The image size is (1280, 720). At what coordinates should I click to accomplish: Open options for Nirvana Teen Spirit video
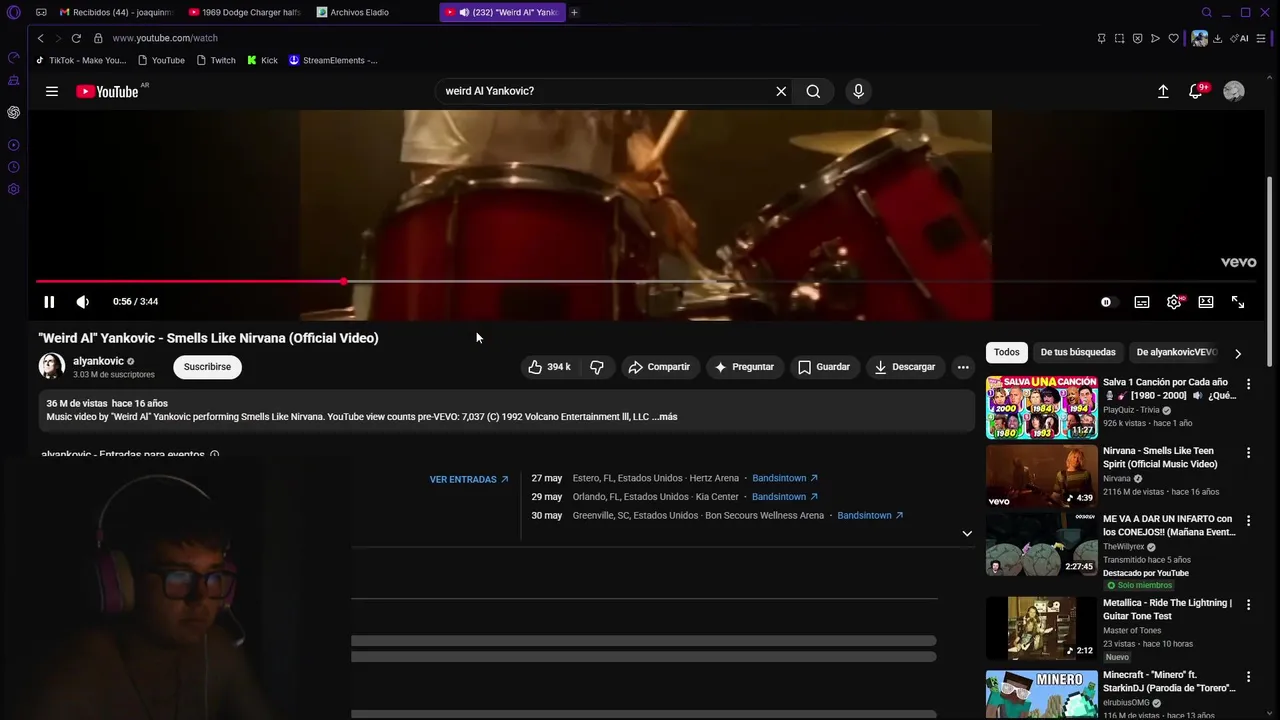(x=1248, y=453)
